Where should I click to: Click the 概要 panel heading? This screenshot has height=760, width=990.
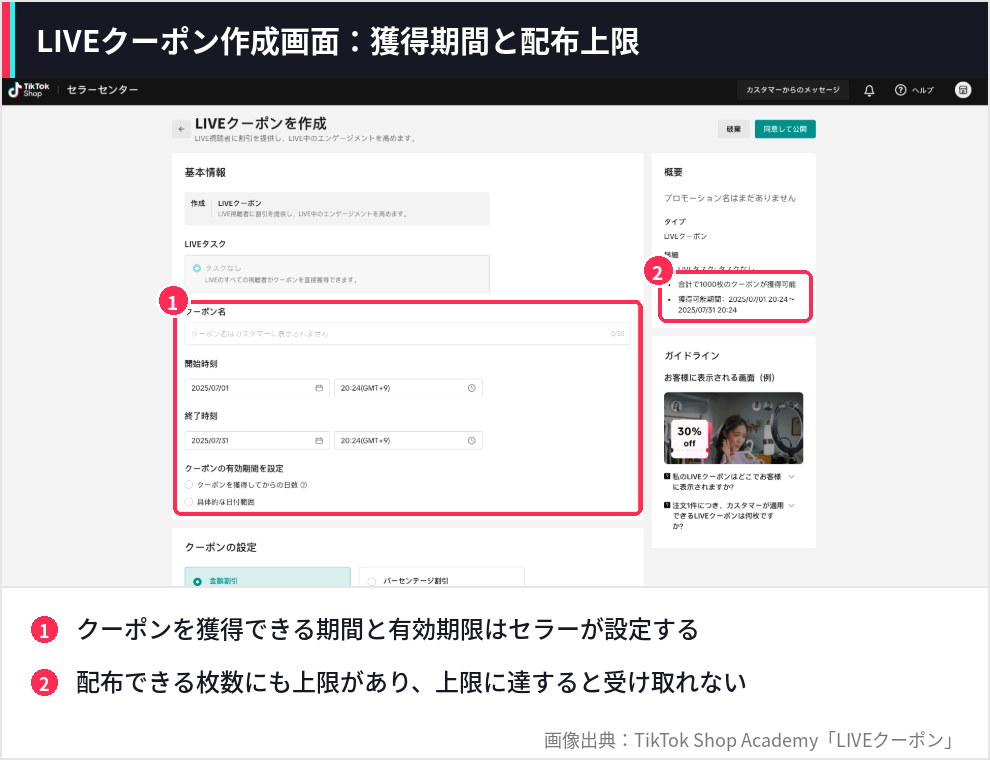click(x=673, y=172)
